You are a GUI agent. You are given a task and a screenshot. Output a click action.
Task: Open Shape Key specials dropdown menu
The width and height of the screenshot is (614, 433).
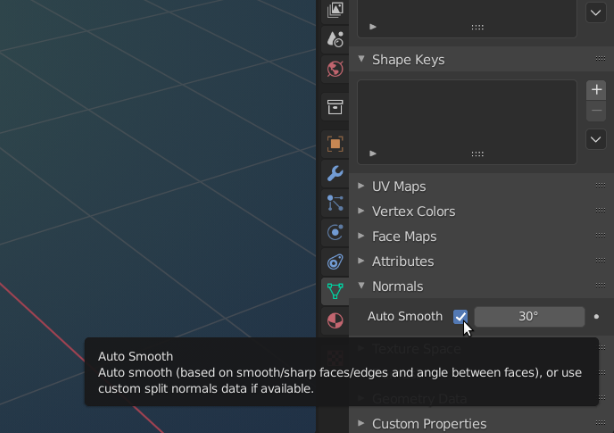(596, 139)
